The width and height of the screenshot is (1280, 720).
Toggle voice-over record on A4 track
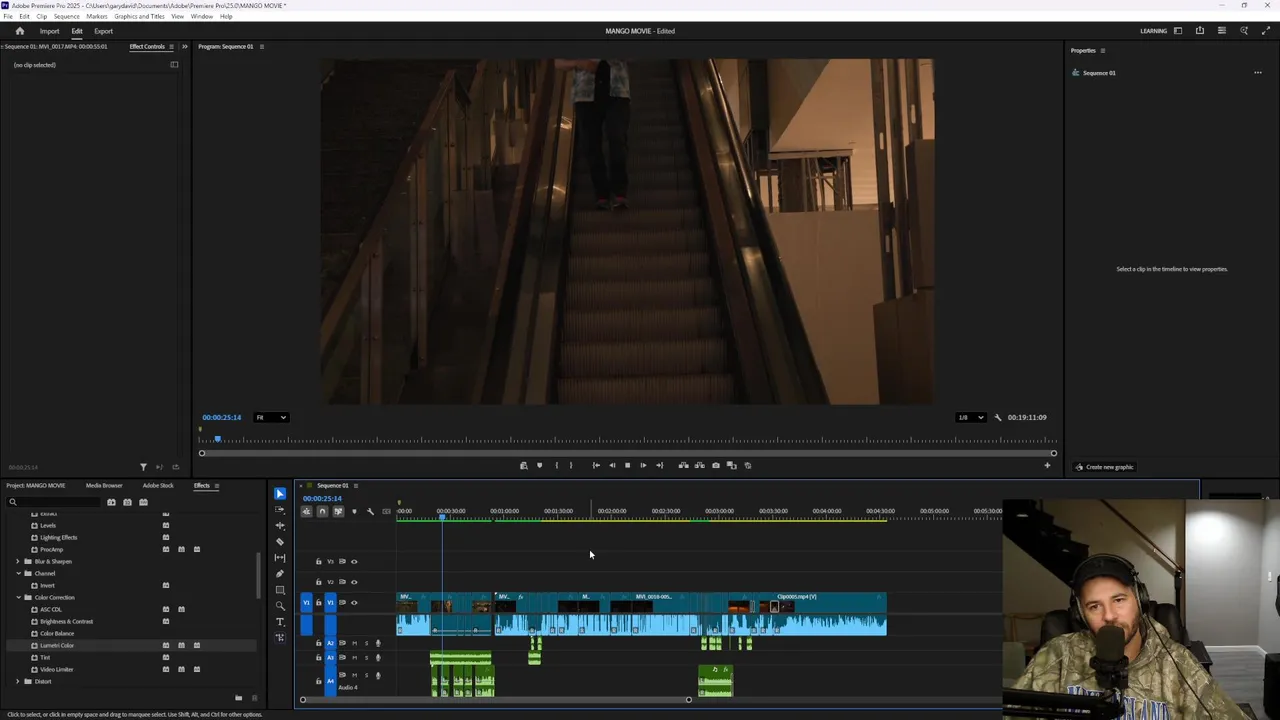tap(378, 675)
